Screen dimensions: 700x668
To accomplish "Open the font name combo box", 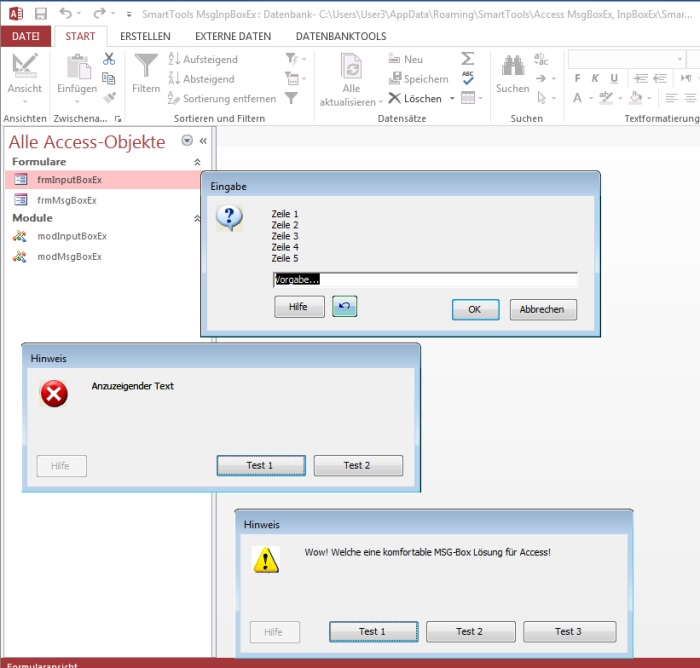I will coord(627,59).
